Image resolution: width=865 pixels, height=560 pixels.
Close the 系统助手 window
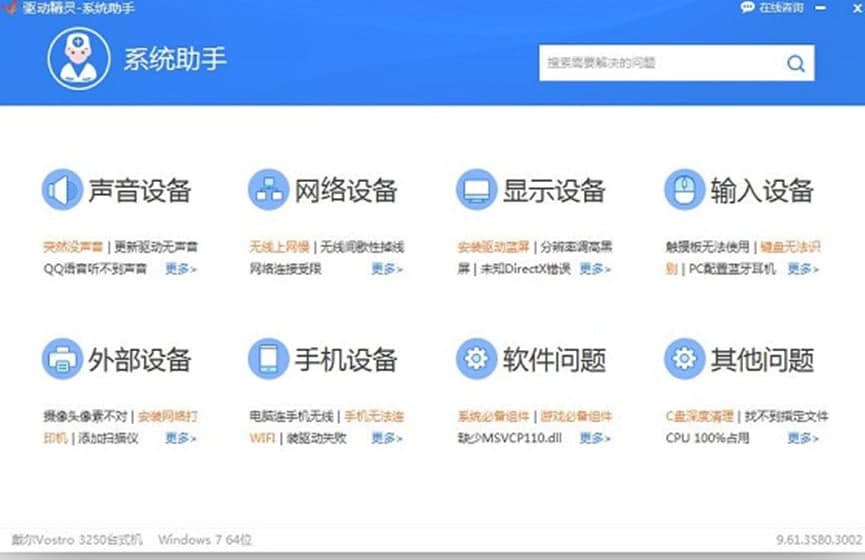[858, 8]
